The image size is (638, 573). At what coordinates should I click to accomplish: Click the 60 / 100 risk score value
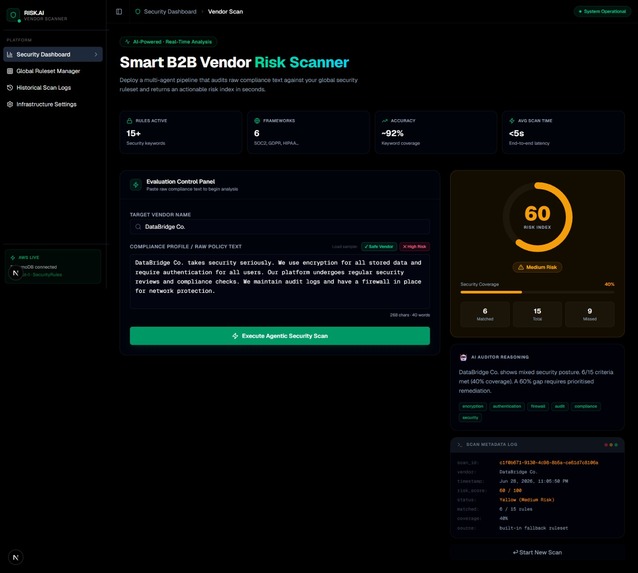[510, 491]
